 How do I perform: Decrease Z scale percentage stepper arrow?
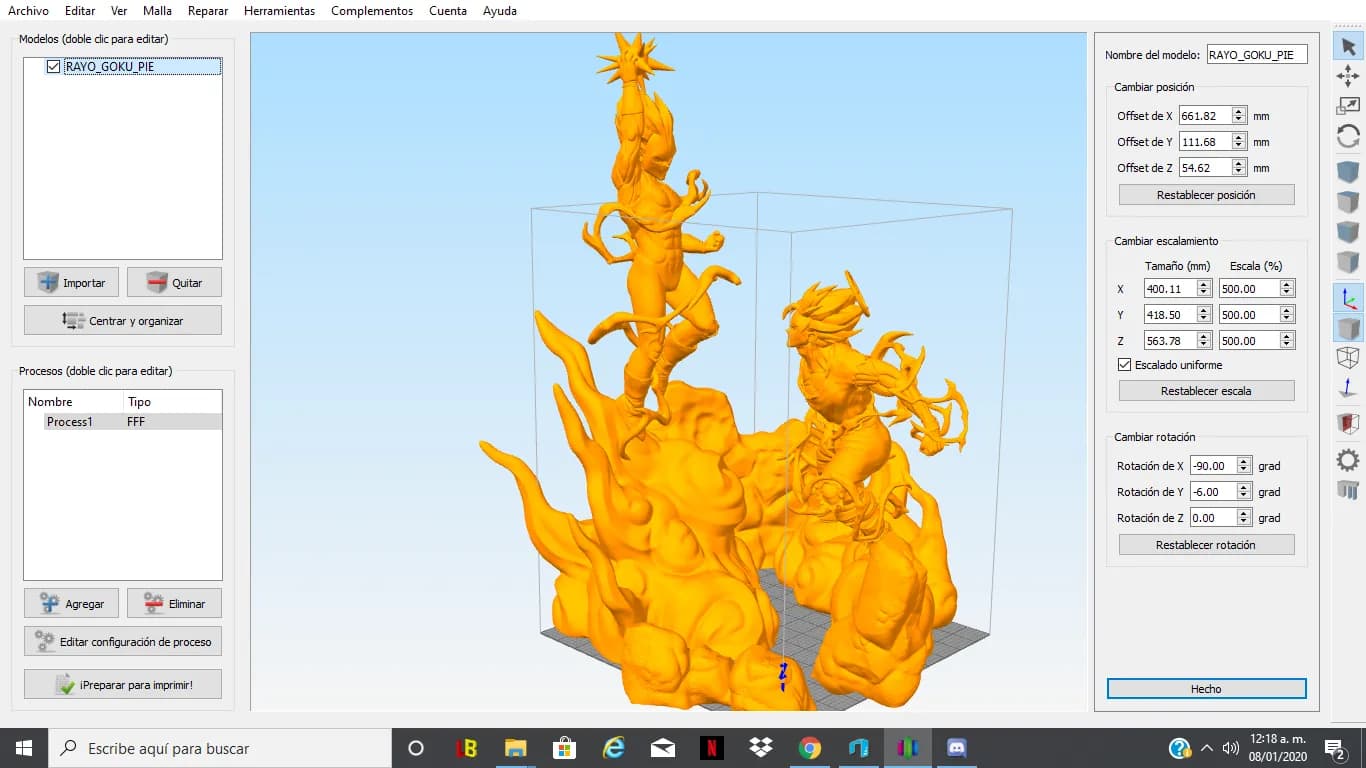click(1286, 345)
